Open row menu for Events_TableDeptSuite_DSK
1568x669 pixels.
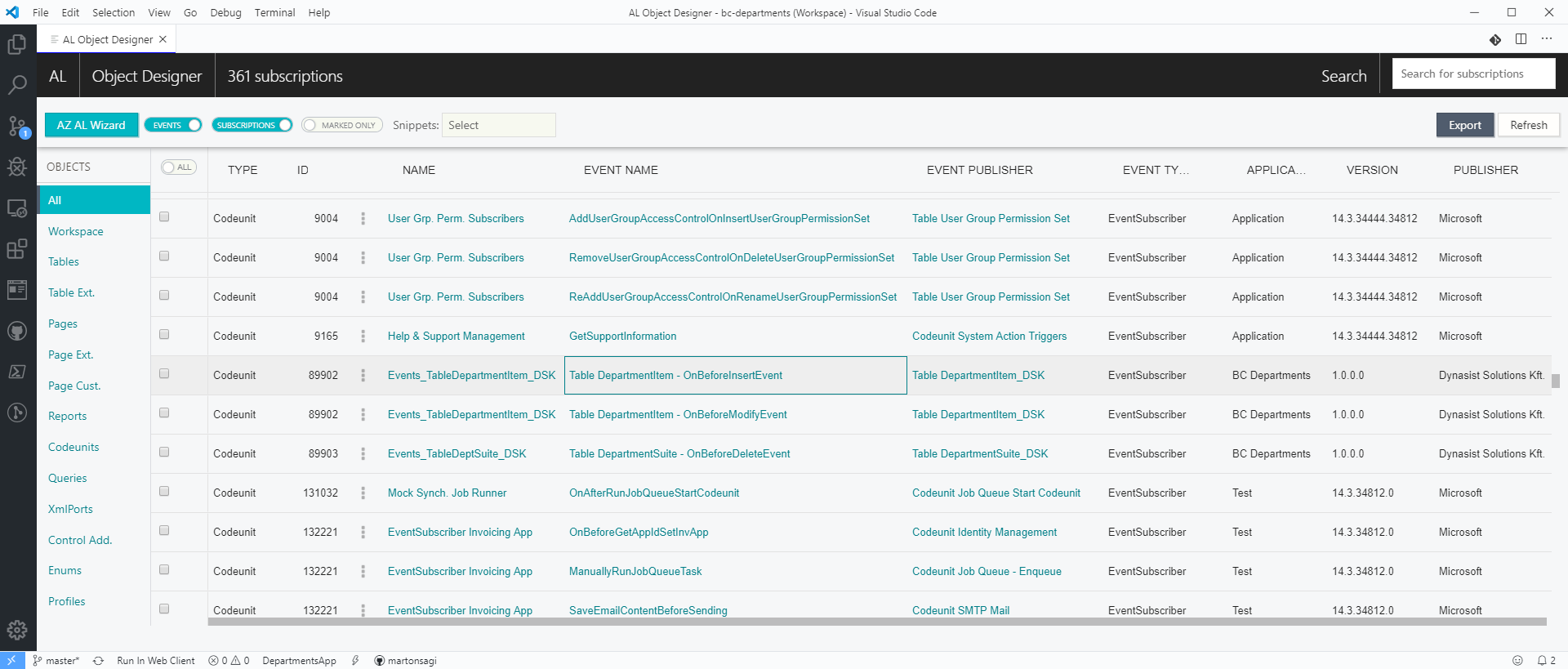pyautogui.click(x=363, y=453)
